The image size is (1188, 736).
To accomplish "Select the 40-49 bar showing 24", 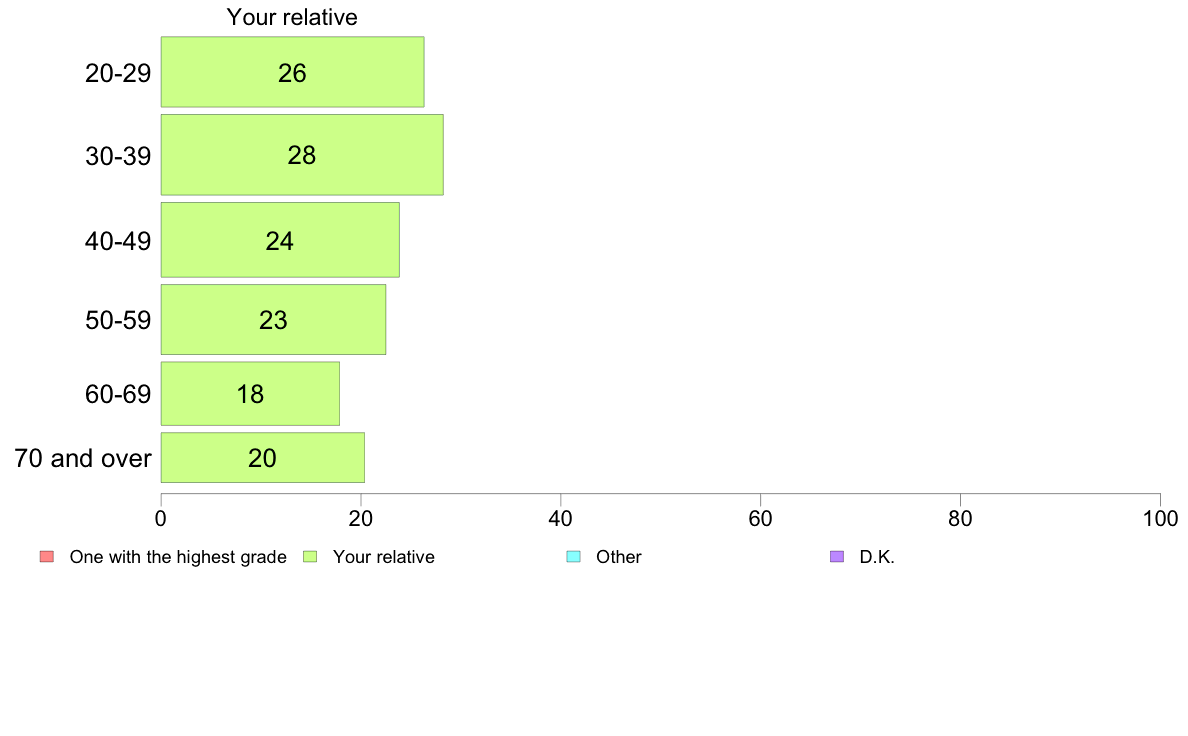I will point(280,240).
